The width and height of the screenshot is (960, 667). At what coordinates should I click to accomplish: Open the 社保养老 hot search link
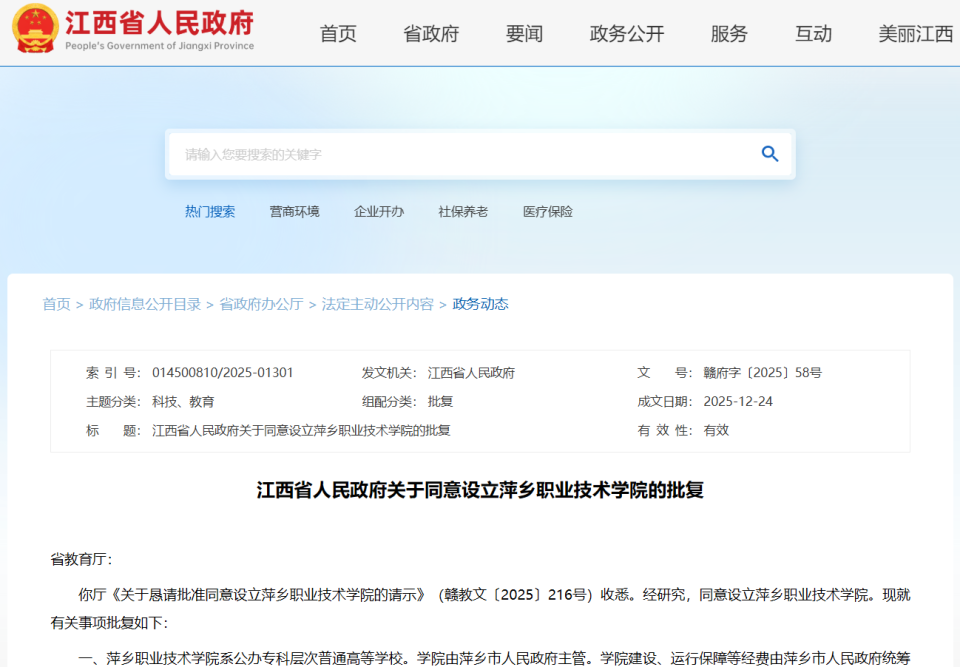462,211
